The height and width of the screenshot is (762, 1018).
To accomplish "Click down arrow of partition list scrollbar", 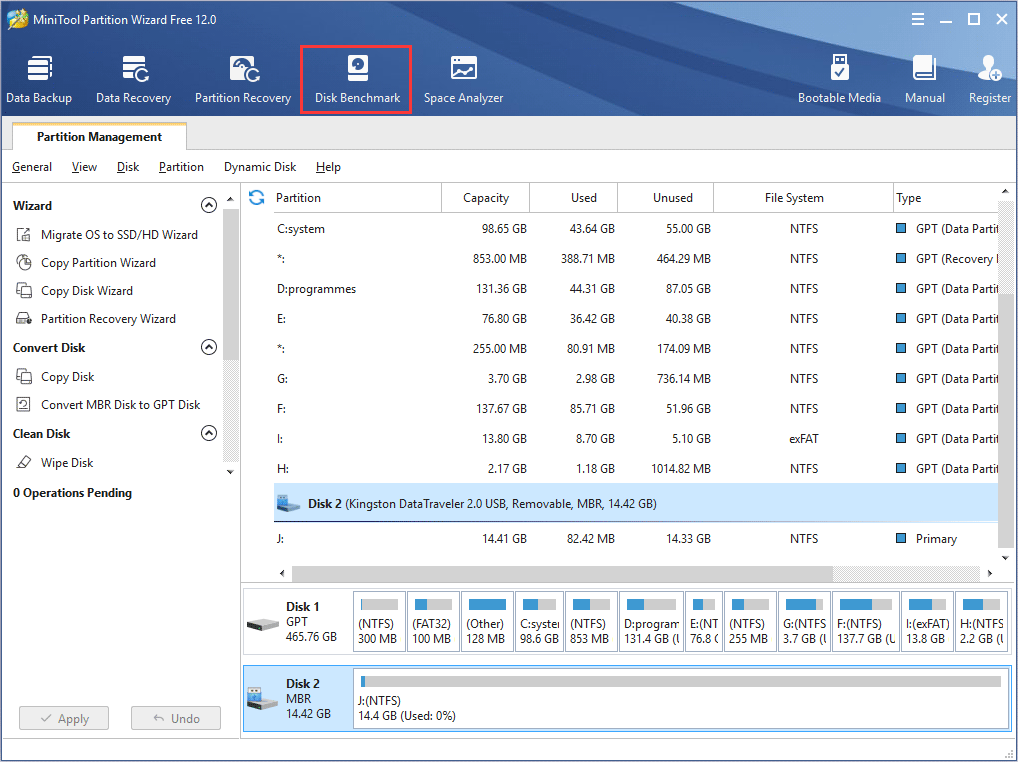I will point(1005,558).
